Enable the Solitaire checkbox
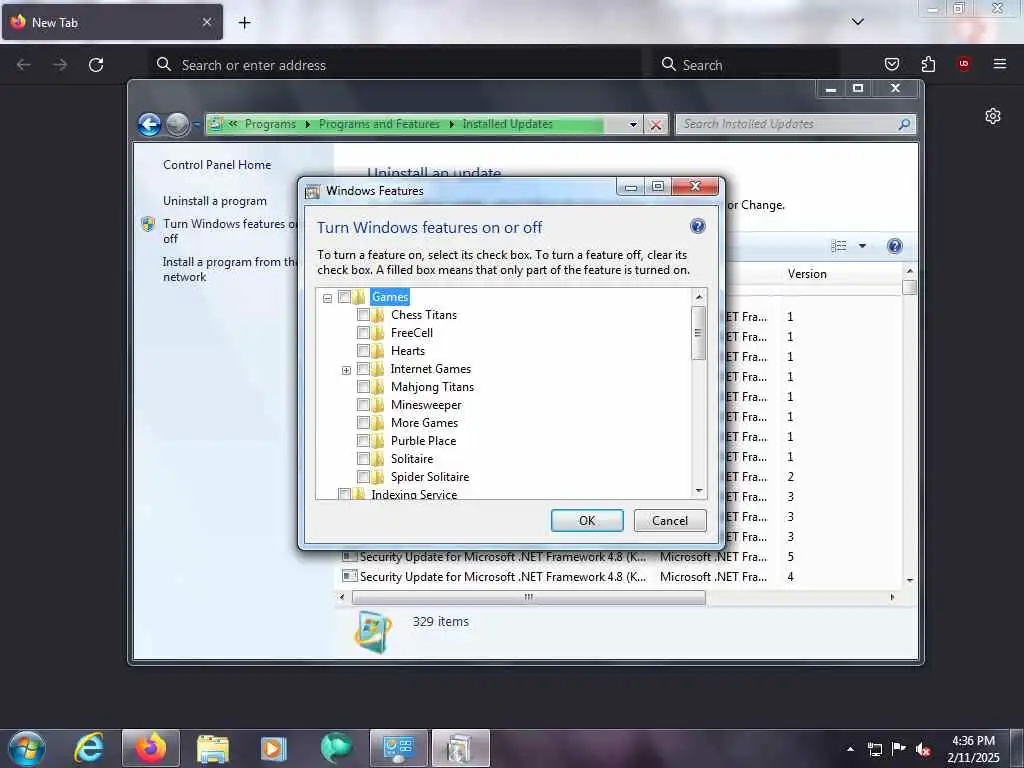Image resolution: width=1024 pixels, height=768 pixels. tap(363, 458)
